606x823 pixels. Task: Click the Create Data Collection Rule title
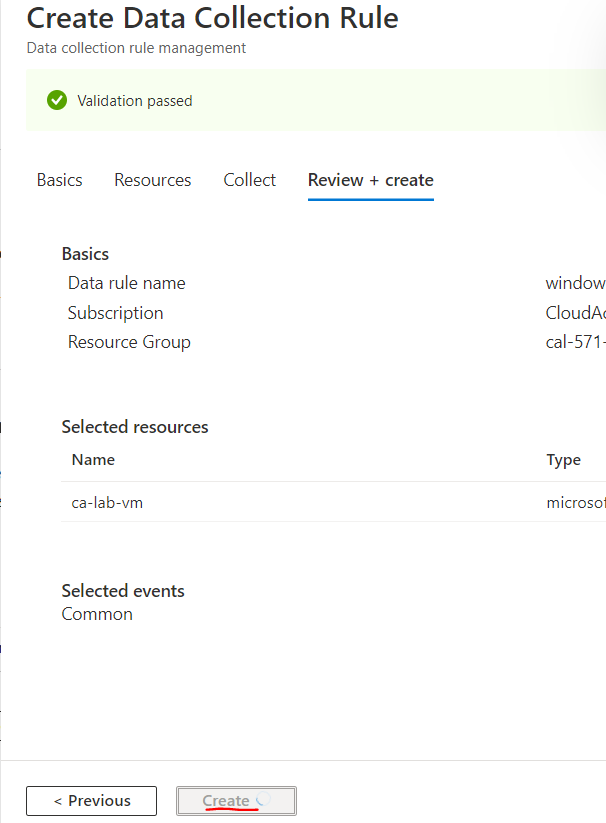pyautogui.click(x=212, y=18)
